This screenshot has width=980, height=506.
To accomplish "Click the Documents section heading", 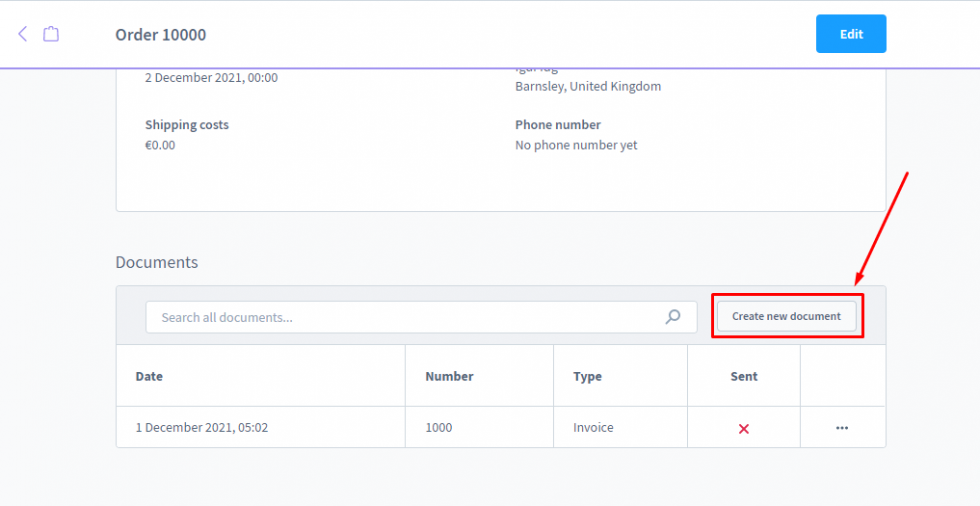I will (157, 263).
